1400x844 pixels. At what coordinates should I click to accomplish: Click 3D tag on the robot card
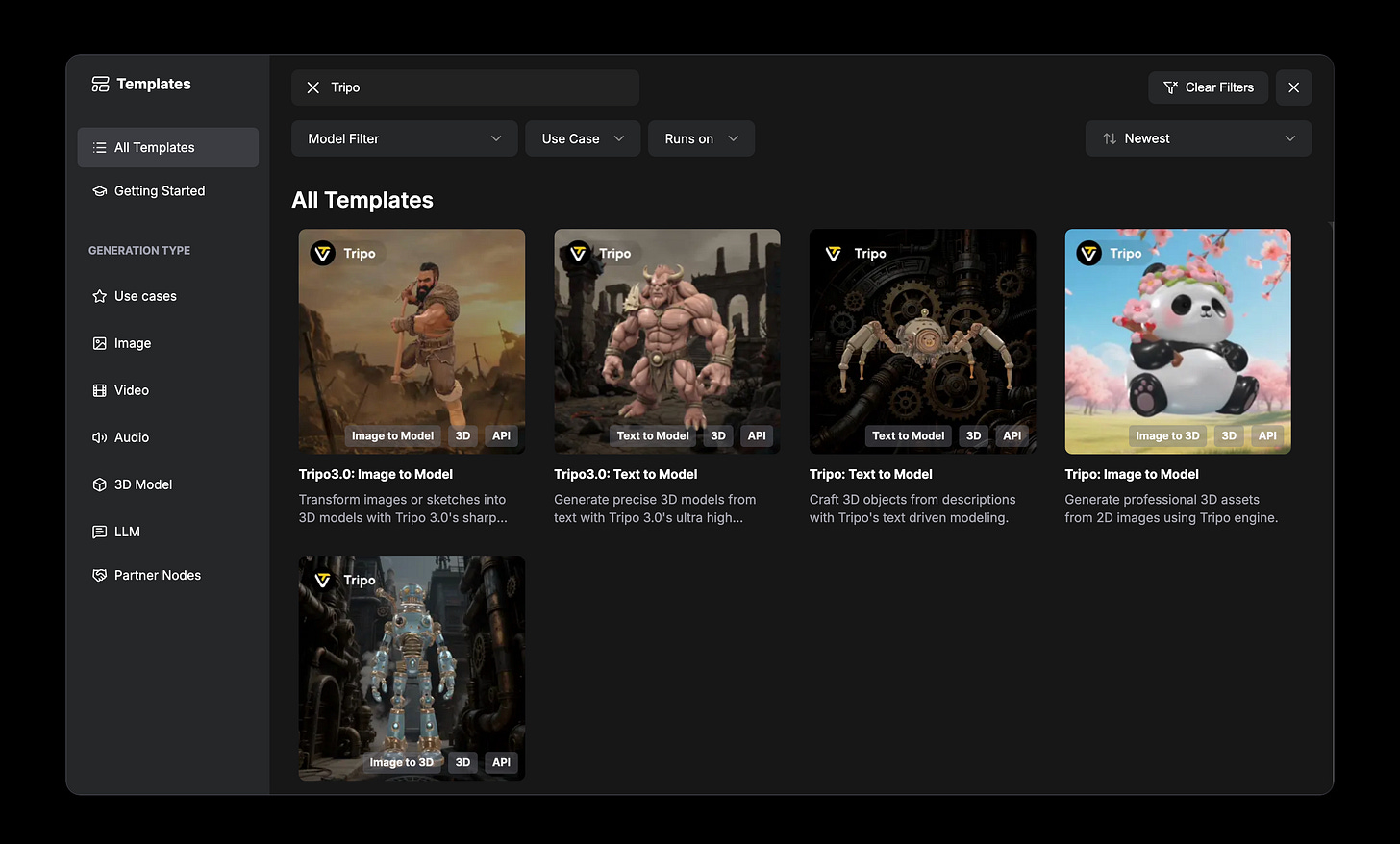pyautogui.click(x=462, y=763)
